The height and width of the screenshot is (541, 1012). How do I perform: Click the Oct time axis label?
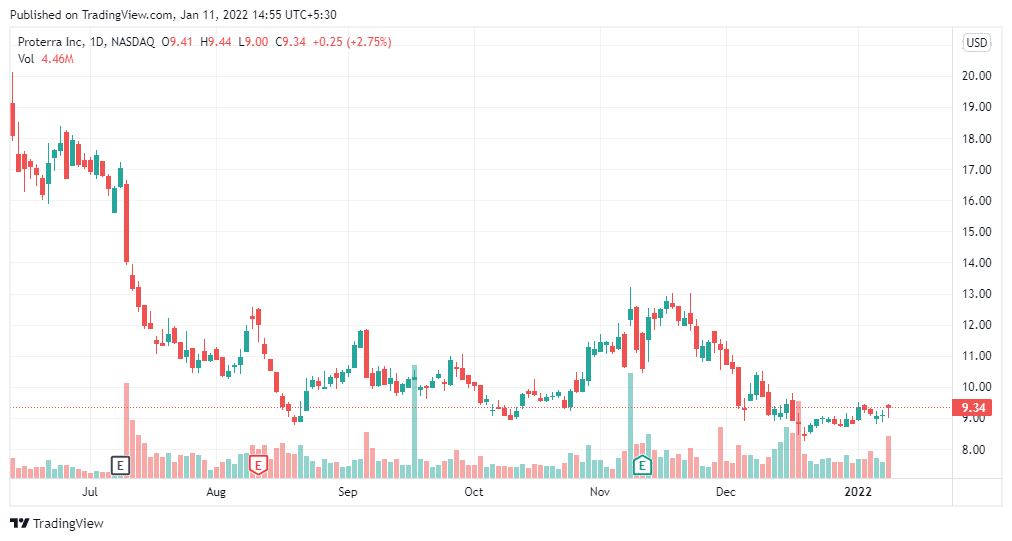474,492
